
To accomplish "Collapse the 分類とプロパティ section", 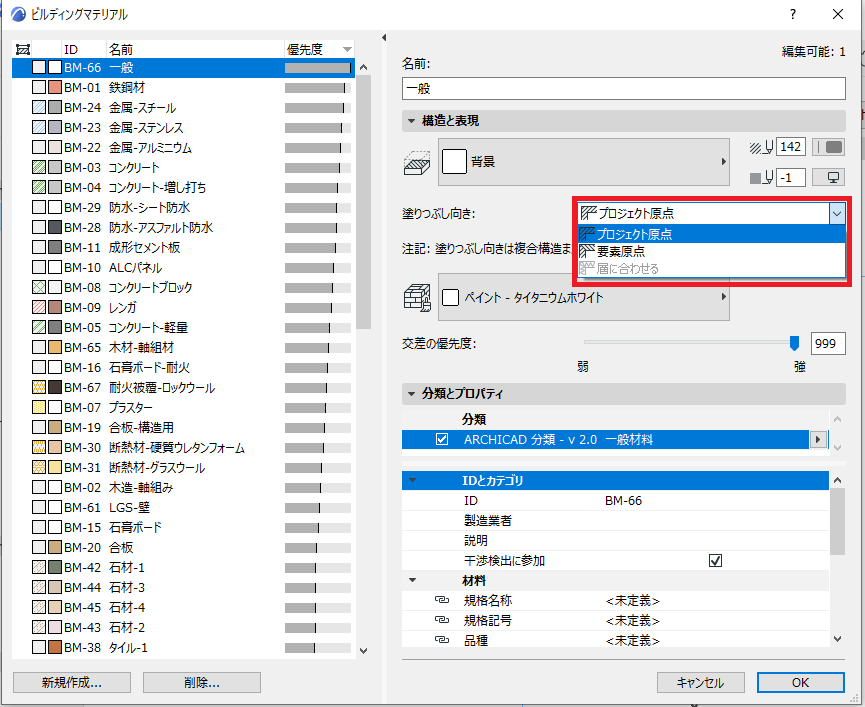I will click(x=412, y=394).
